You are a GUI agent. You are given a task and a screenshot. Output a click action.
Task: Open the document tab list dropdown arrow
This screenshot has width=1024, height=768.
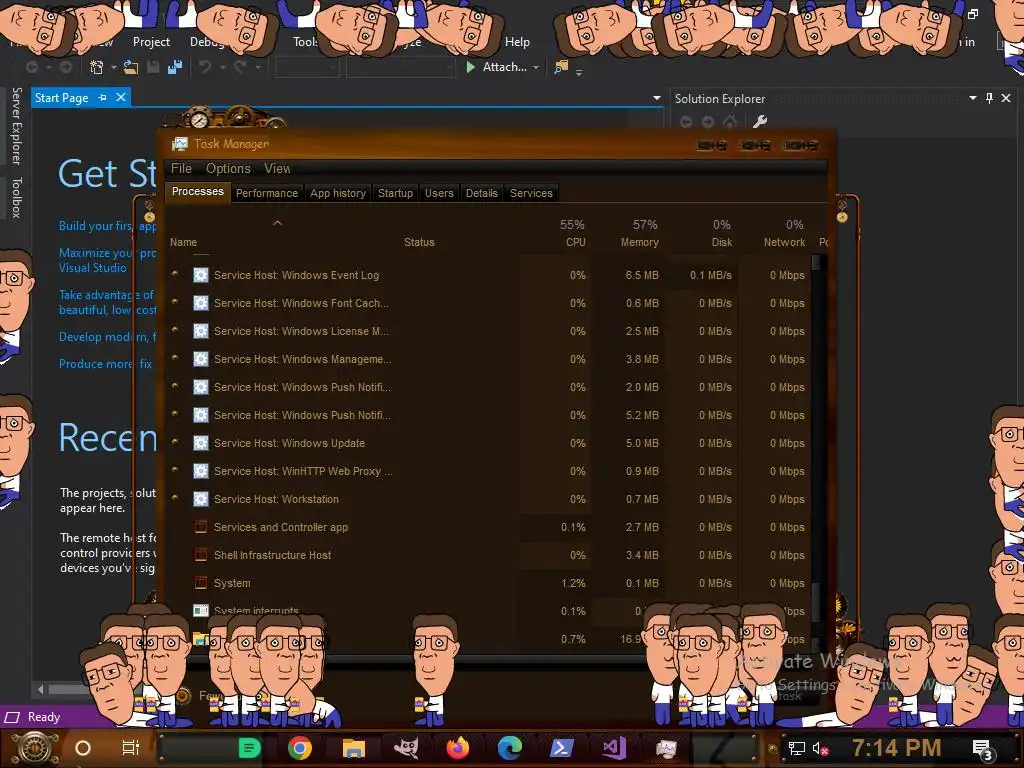click(657, 98)
